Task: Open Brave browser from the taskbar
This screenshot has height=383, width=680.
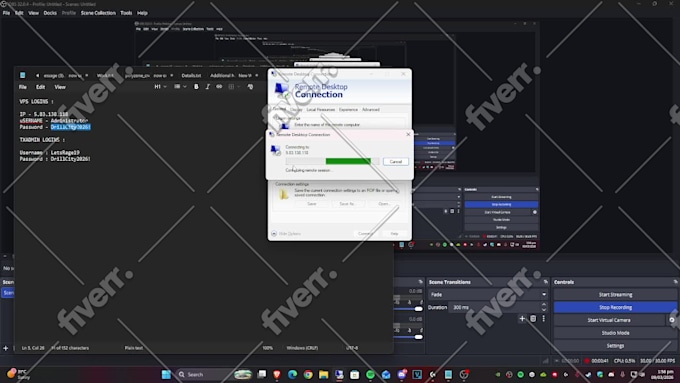Action: tap(277, 374)
